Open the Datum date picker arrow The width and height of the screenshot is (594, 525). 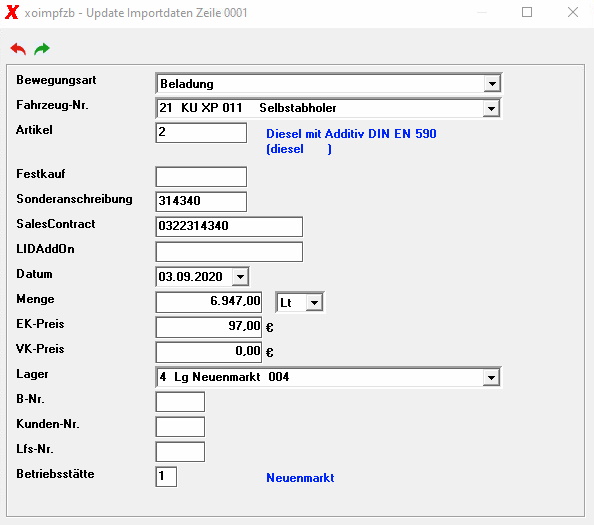pos(240,277)
